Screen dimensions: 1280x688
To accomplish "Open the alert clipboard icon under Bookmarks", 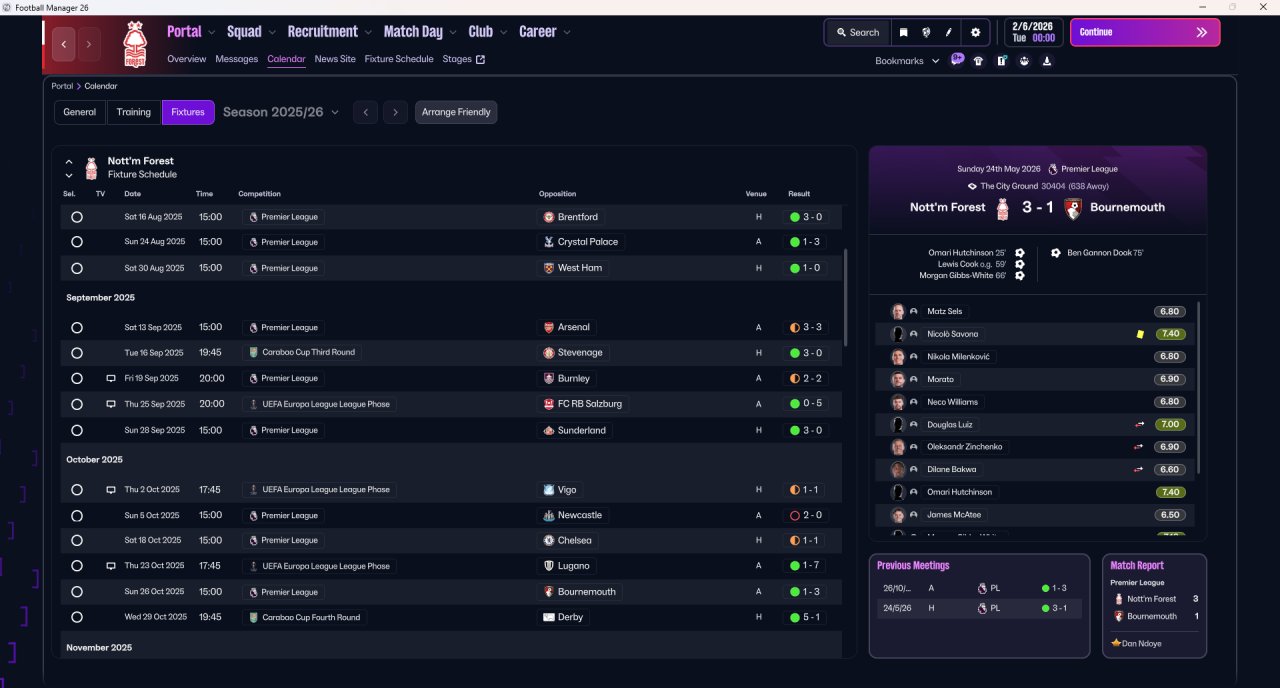I will point(1001,61).
